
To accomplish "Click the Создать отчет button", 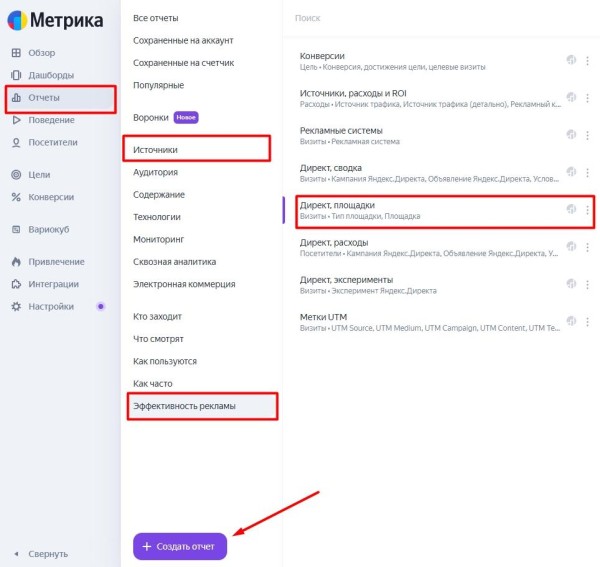I will pos(180,547).
